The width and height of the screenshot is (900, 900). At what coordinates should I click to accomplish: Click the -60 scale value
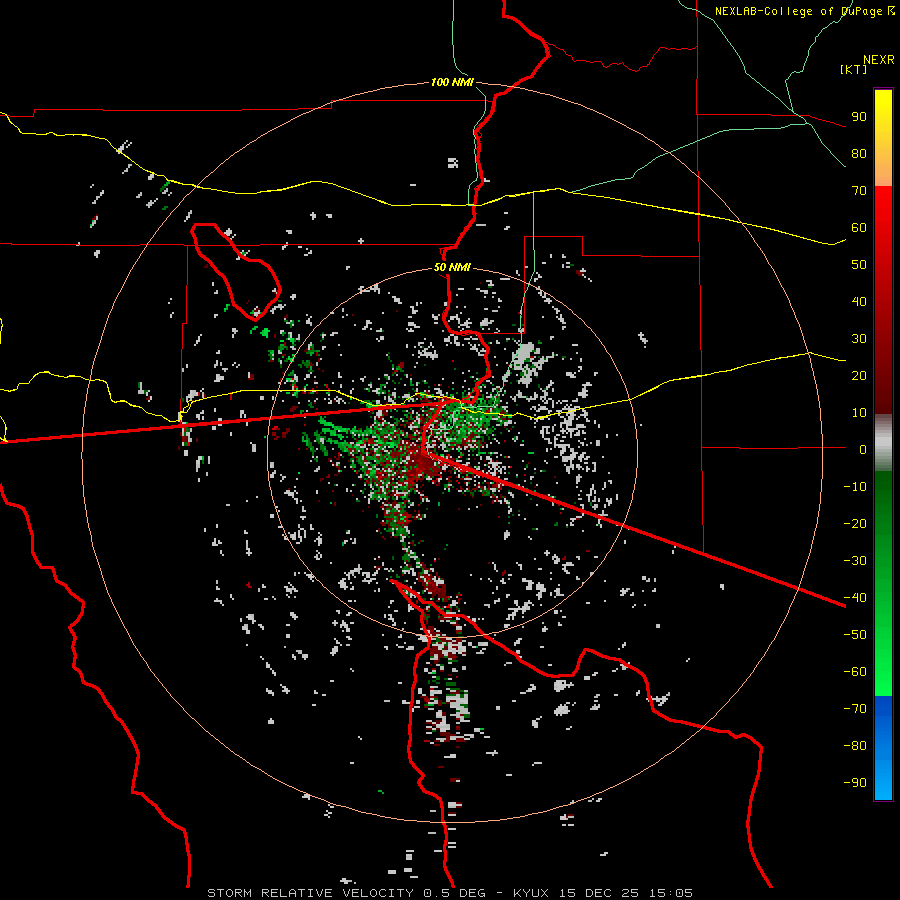[855, 672]
